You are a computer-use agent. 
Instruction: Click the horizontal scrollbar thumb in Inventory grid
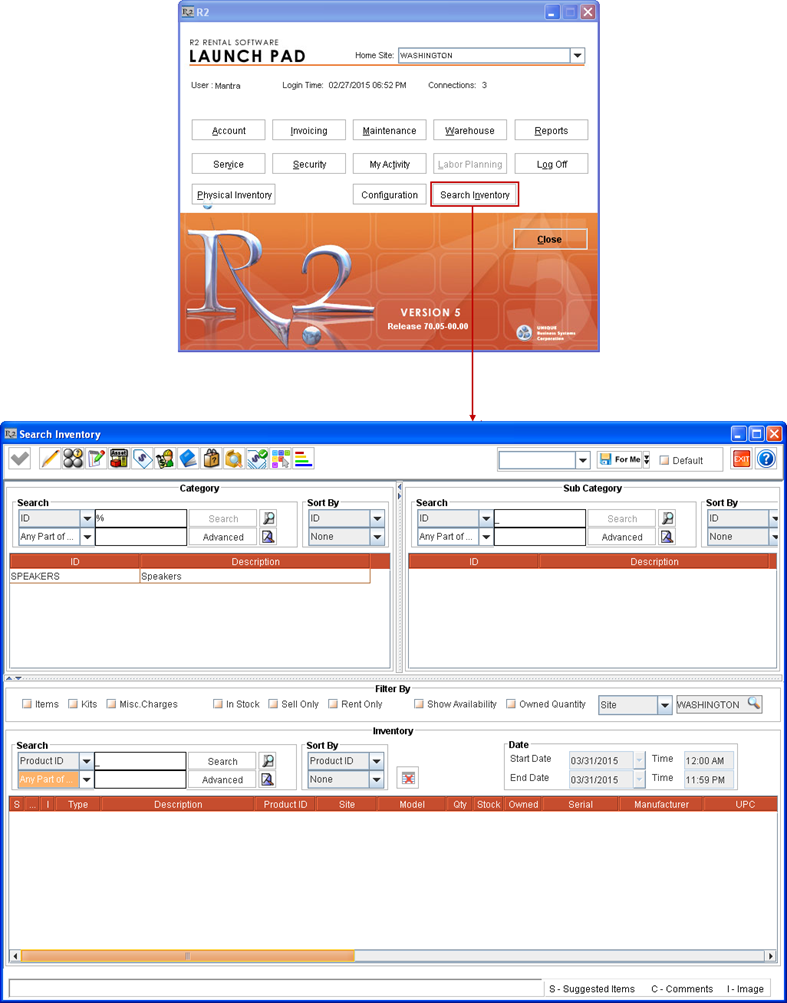(x=187, y=956)
